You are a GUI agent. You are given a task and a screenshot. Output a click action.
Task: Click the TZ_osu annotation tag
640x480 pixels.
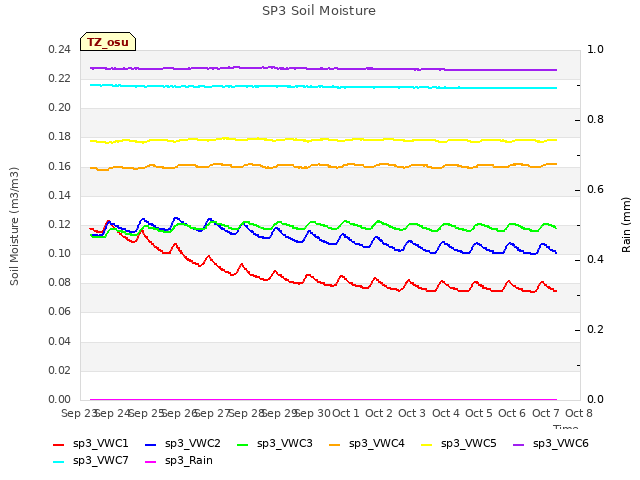108,42
